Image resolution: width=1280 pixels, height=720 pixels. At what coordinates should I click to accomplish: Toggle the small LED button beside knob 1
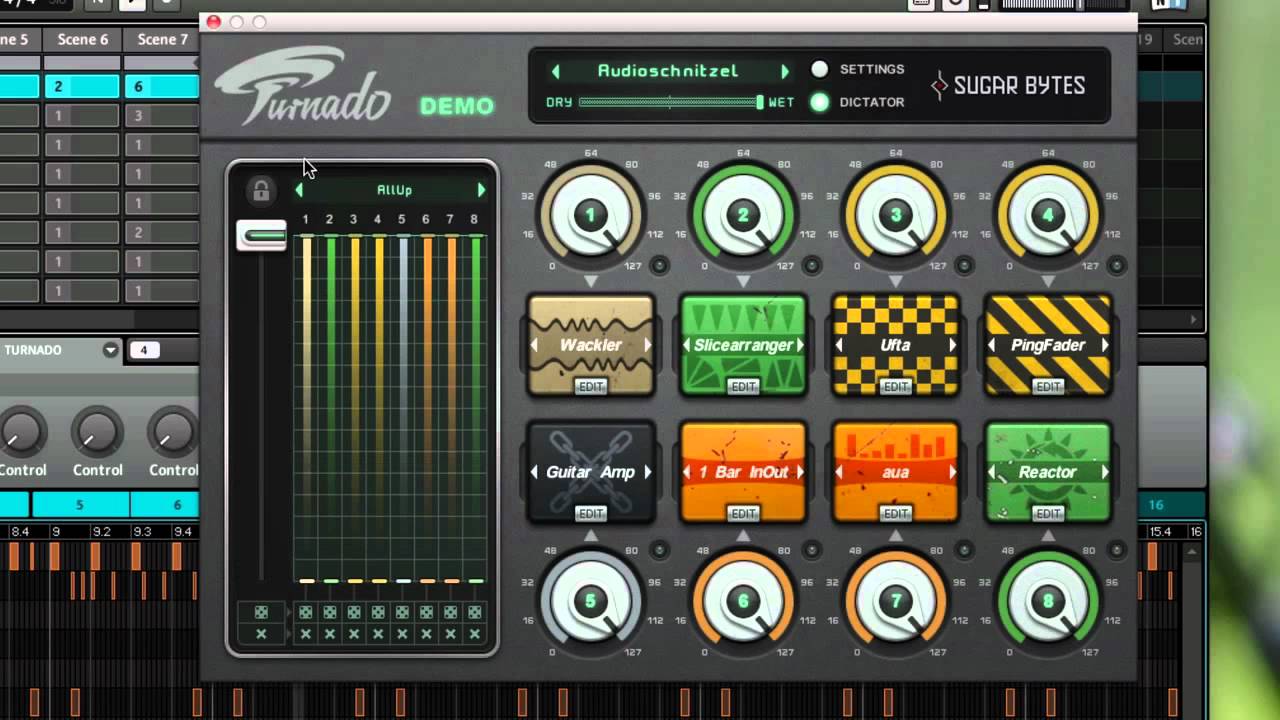(x=659, y=265)
